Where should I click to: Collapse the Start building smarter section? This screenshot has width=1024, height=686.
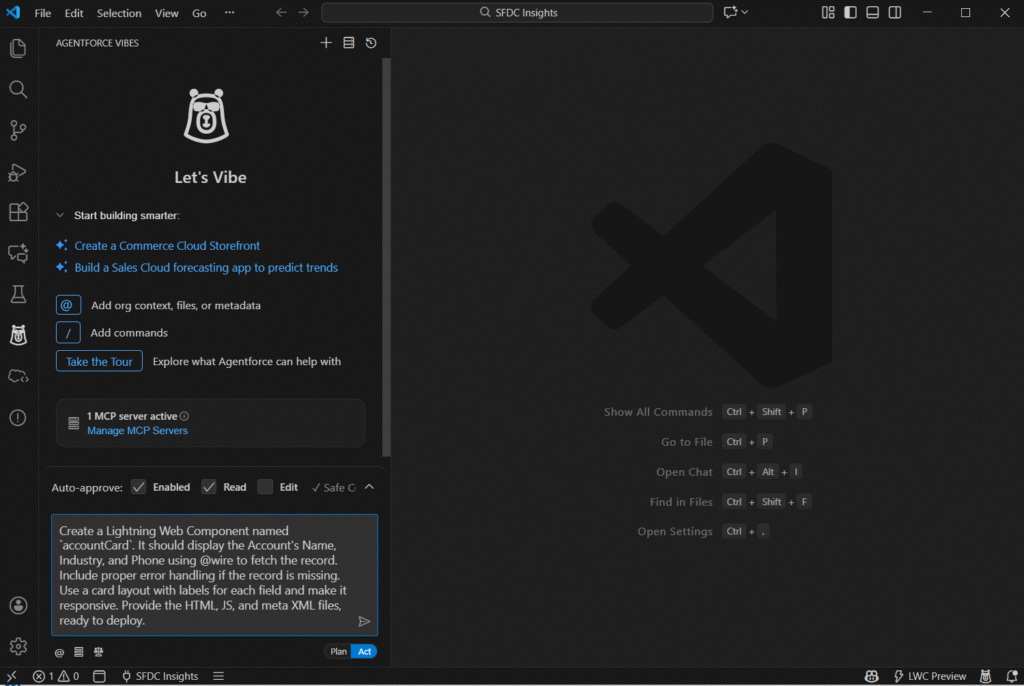[x=60, y=215]
